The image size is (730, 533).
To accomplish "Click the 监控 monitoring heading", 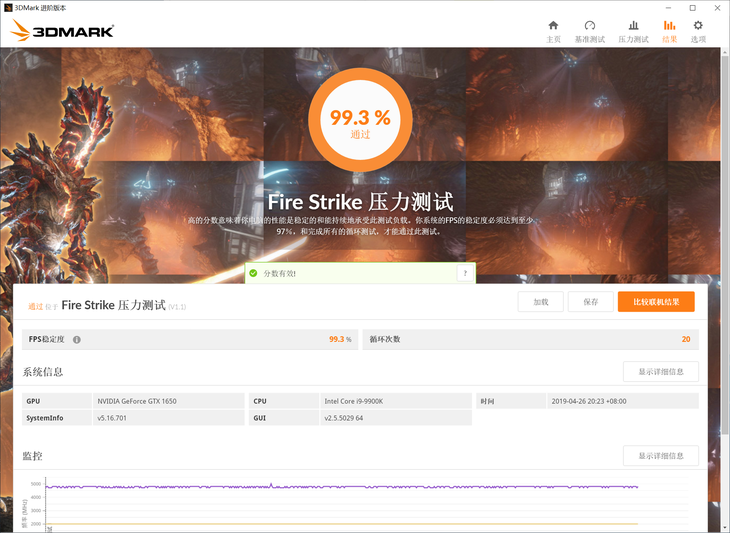I will click(32, 456).
